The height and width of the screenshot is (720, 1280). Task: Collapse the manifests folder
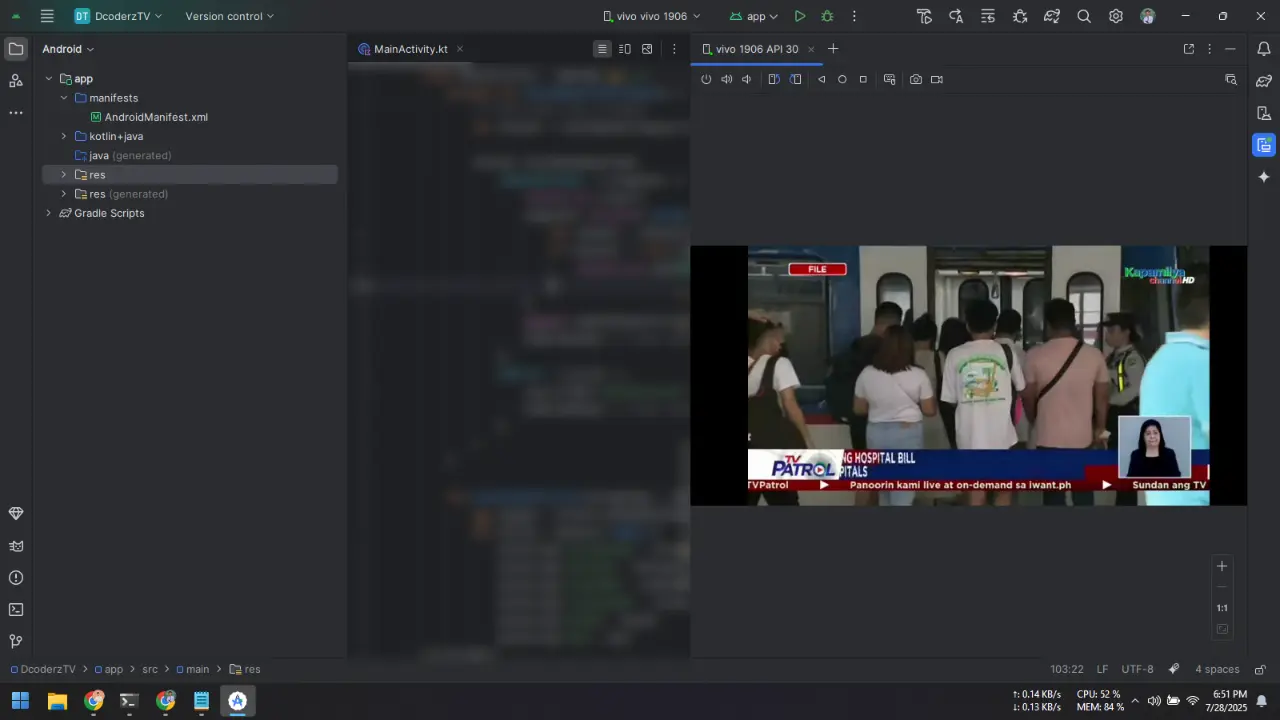(x=64, y=98)
